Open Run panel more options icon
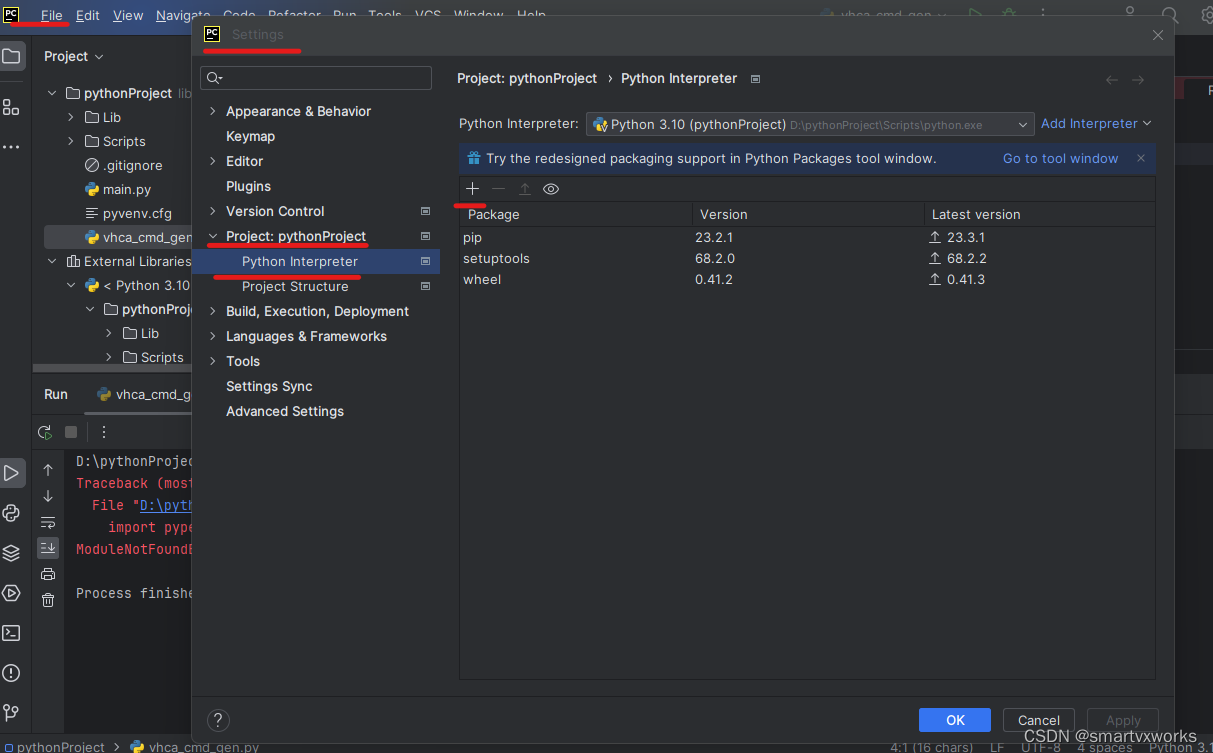 coord(103,432)
